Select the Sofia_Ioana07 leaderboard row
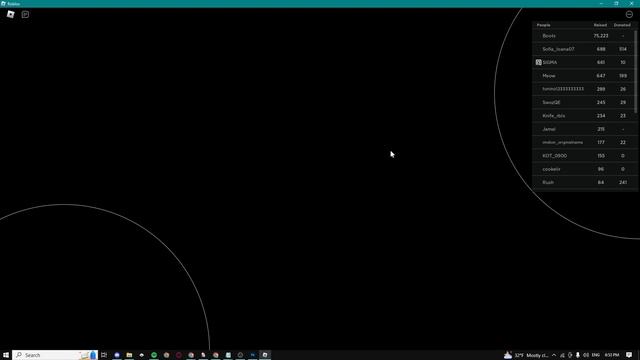 (584, 49)
